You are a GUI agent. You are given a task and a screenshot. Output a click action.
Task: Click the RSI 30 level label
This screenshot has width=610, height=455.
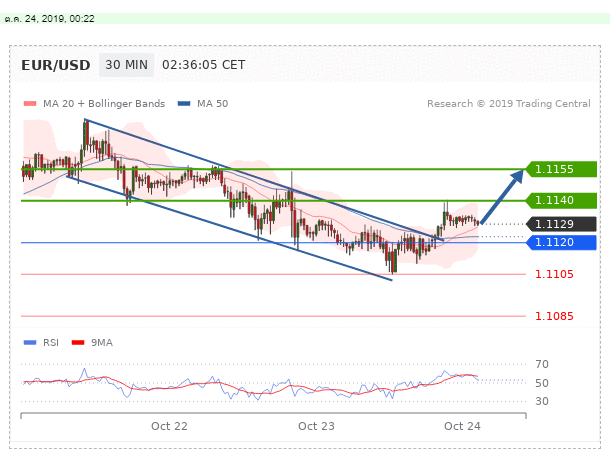coord(542,401)
